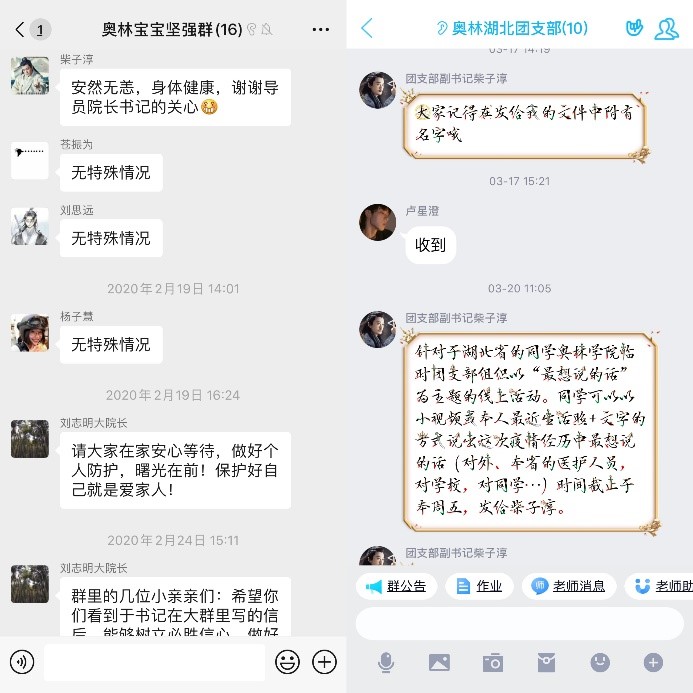Tap 卢星澄's profile avatar

click(377, 222)
